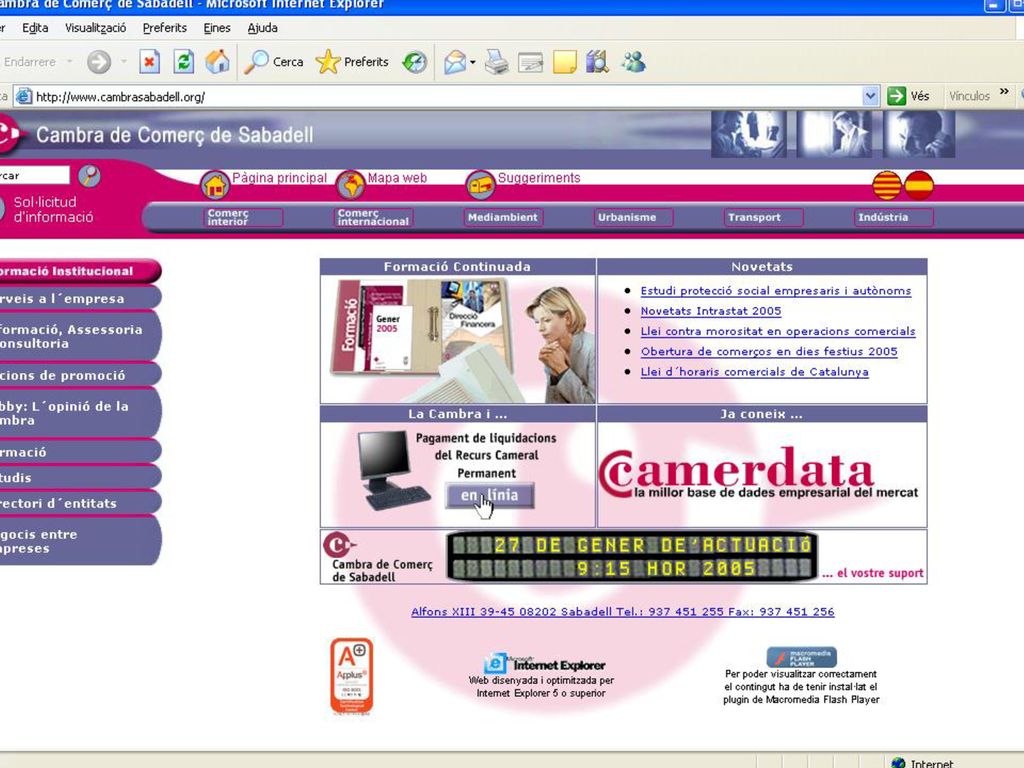1024x768 pixels.
Task: Select the Catalan flag language icon
Action: coord(887,185)
